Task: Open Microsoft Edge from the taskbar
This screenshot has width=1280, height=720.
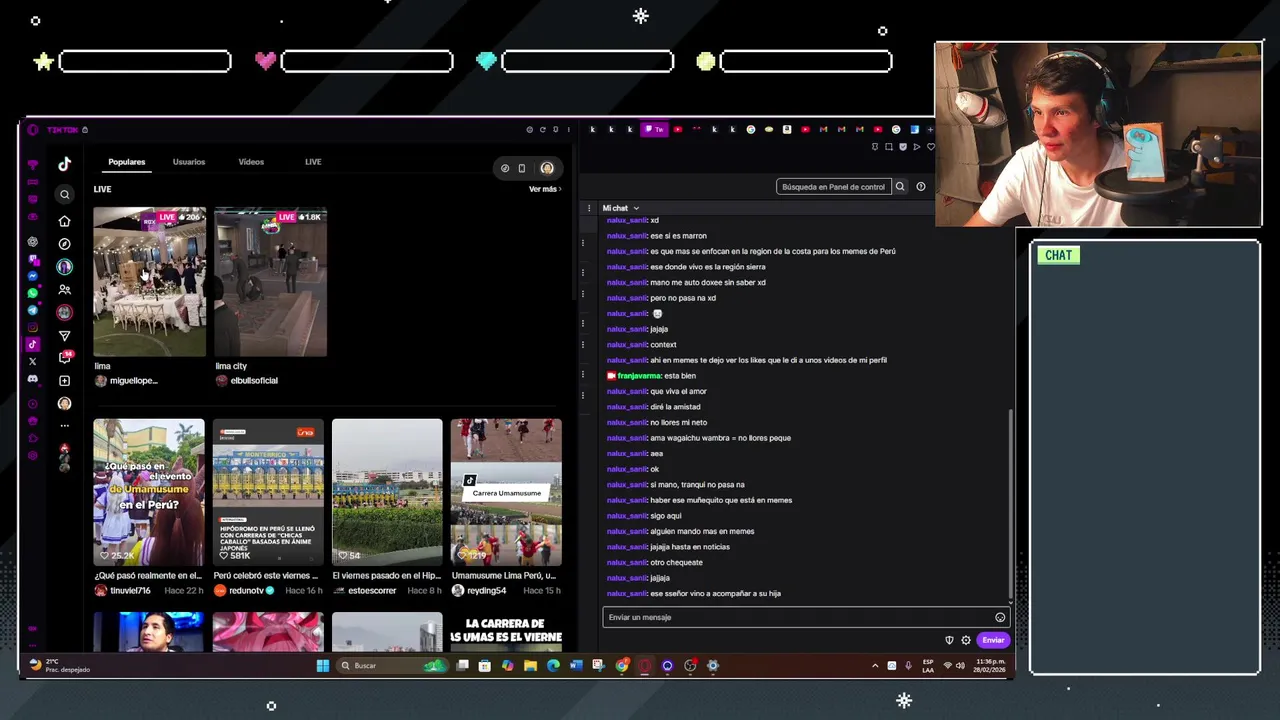Action: tap(553, 666)
